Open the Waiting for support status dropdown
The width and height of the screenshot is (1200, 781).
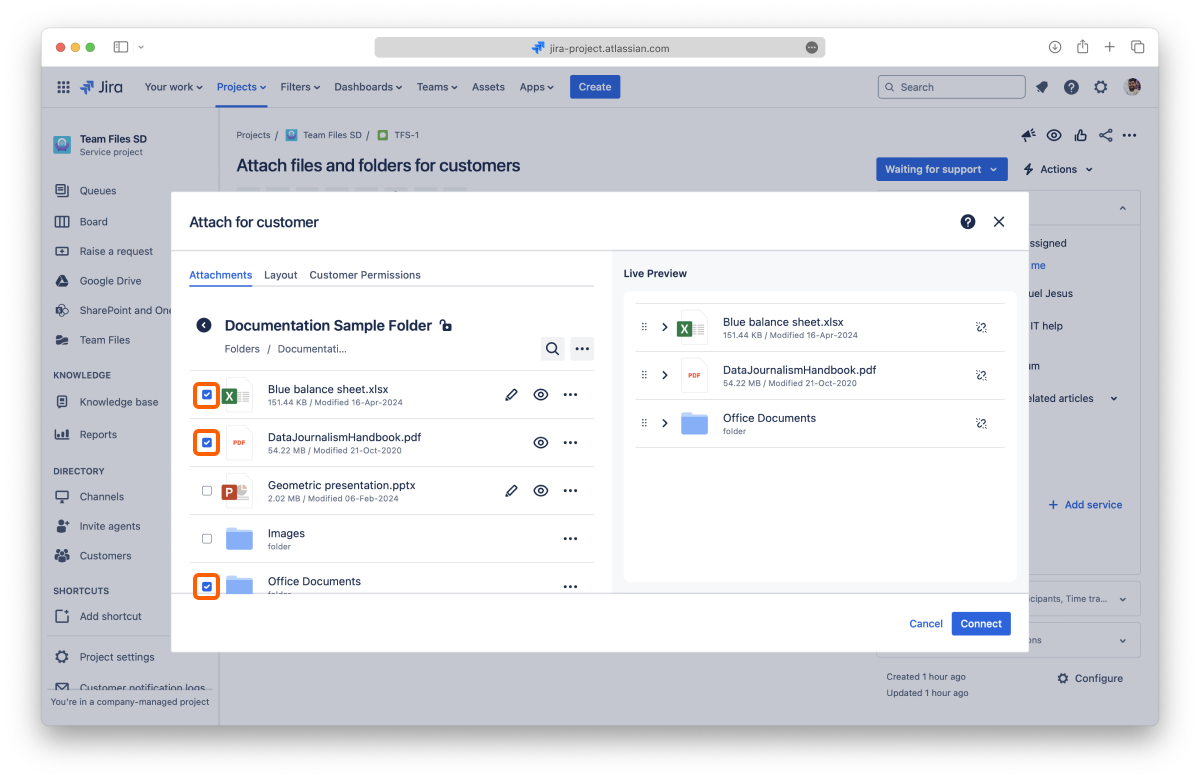(941, 169)
